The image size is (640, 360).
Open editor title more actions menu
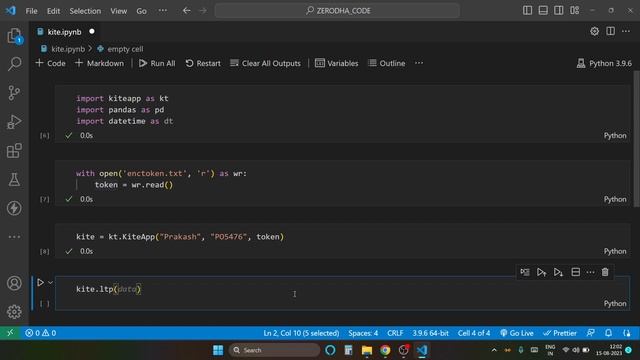point(626,31)
